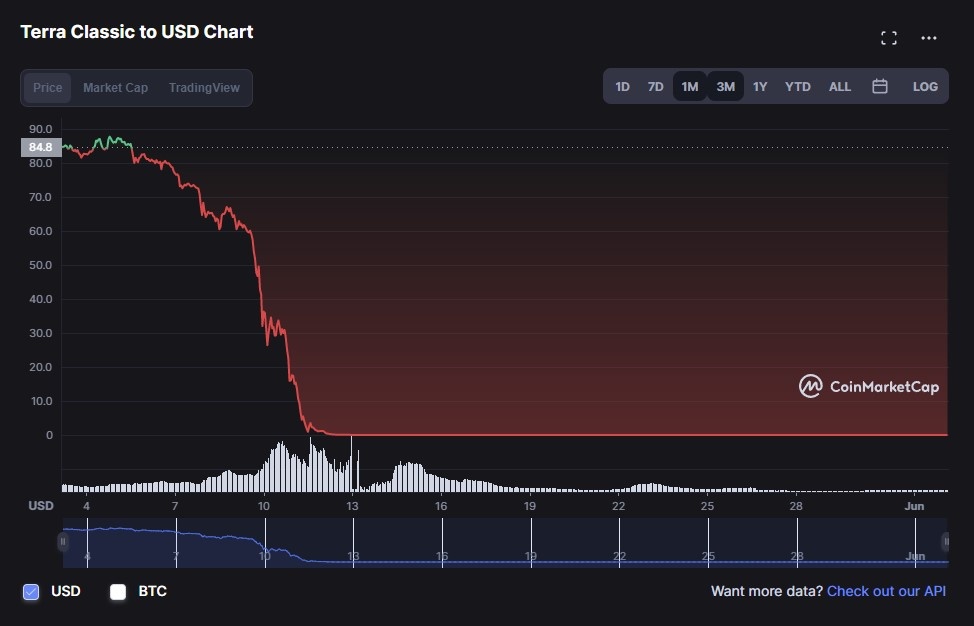
Task: Toggle LOG scale on the chart
Action: (x=925, y=87)
